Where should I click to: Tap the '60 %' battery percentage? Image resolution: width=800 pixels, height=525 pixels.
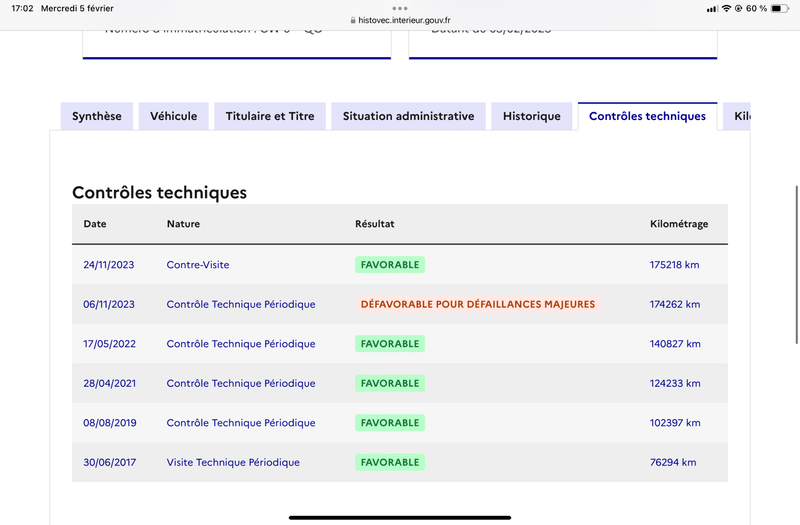coord(756,9)
